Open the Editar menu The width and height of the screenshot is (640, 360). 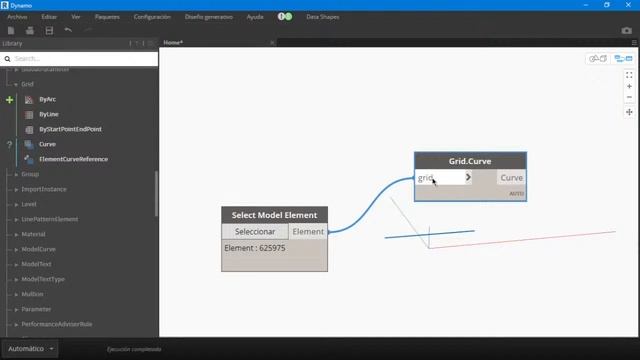(49, 17)
